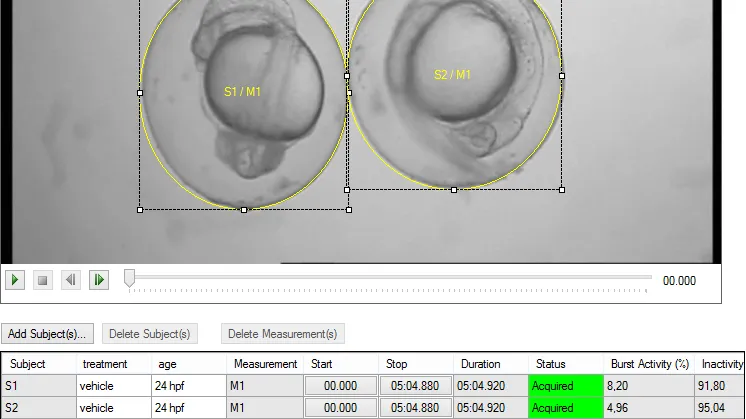Step forward one frame in the video

pyautogui.click(x=99, y=280)
